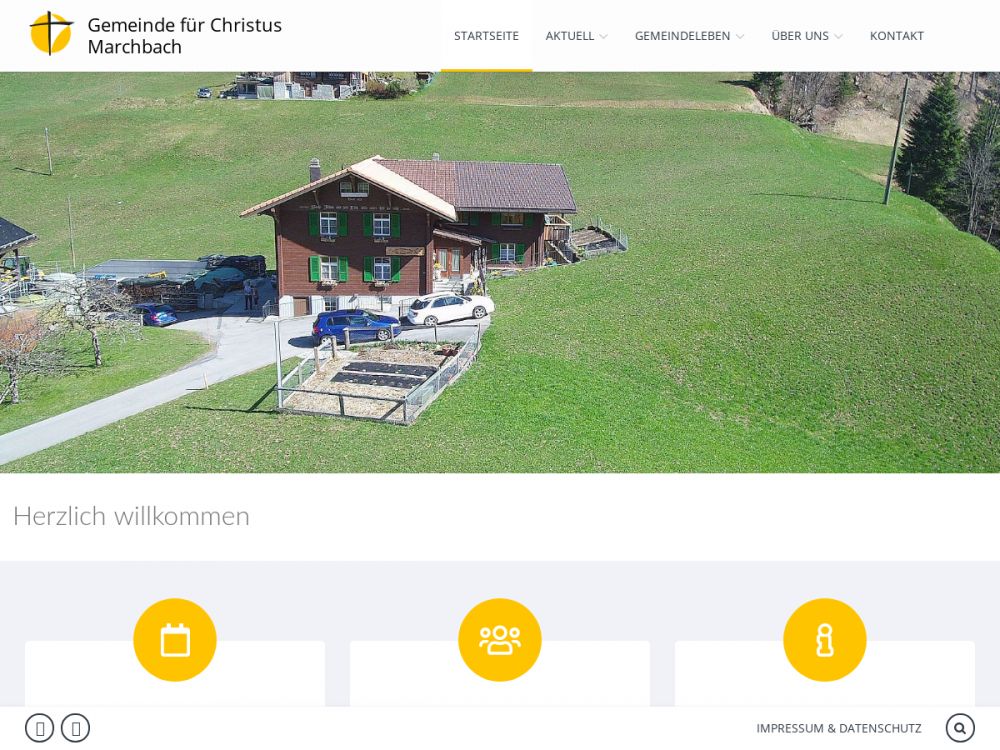
Task: Click the first social icon in footer
Action: (40, 728)
